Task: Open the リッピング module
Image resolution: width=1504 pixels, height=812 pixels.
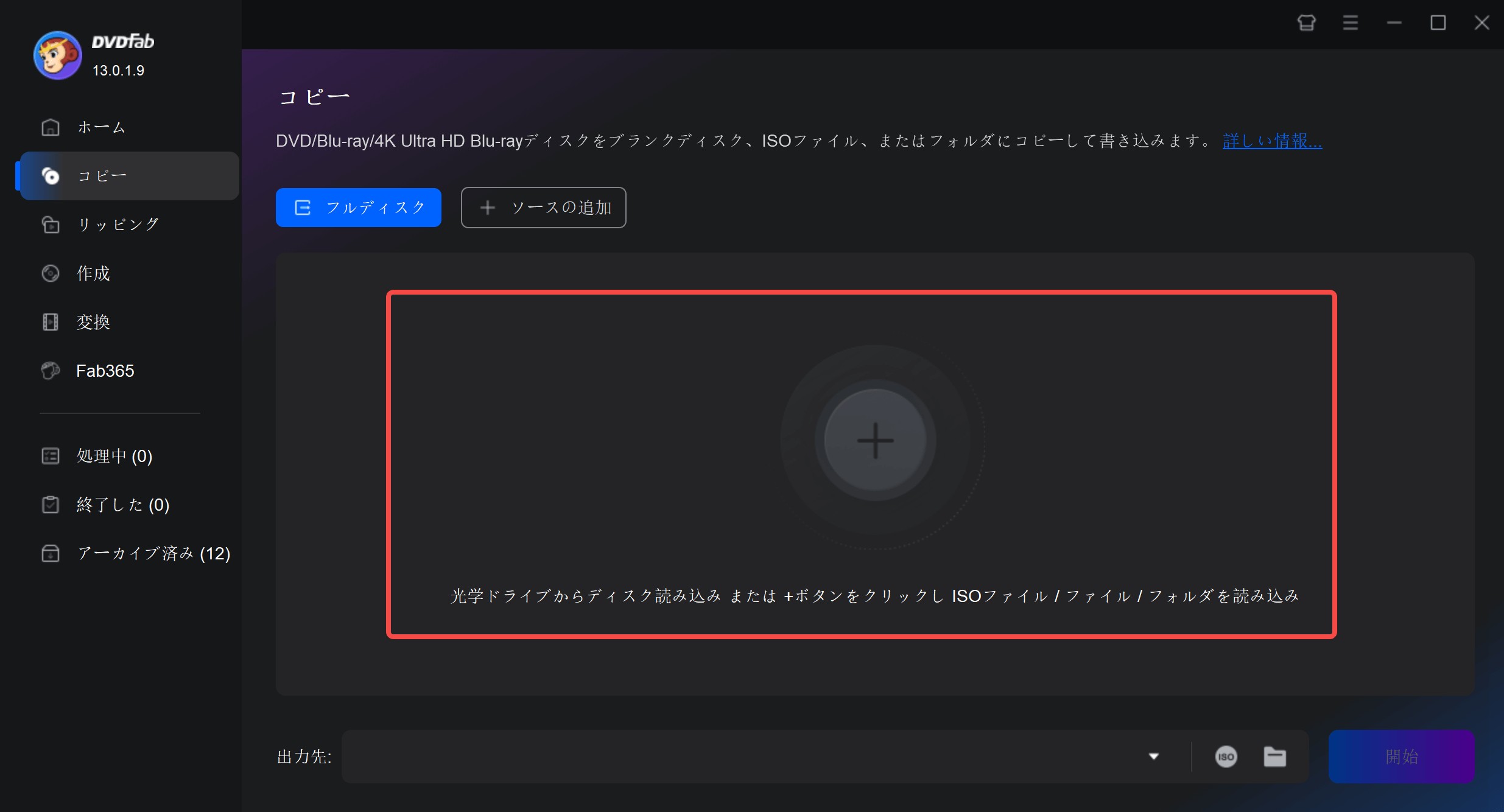Action: pyautogui.click(x=118, y=225)
